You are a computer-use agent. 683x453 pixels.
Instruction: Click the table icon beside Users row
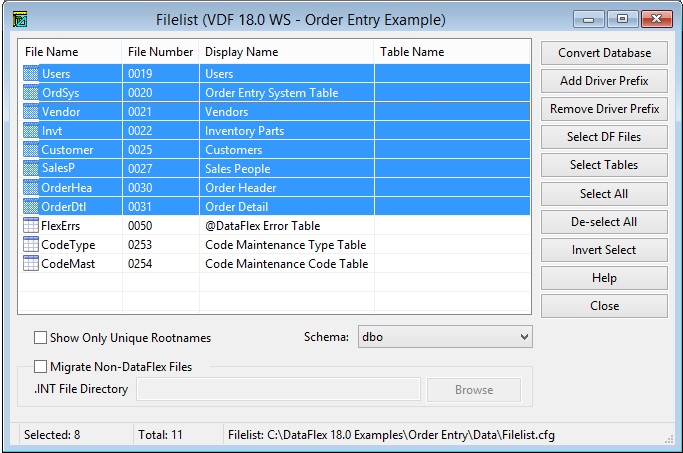[x=30, y=74]
